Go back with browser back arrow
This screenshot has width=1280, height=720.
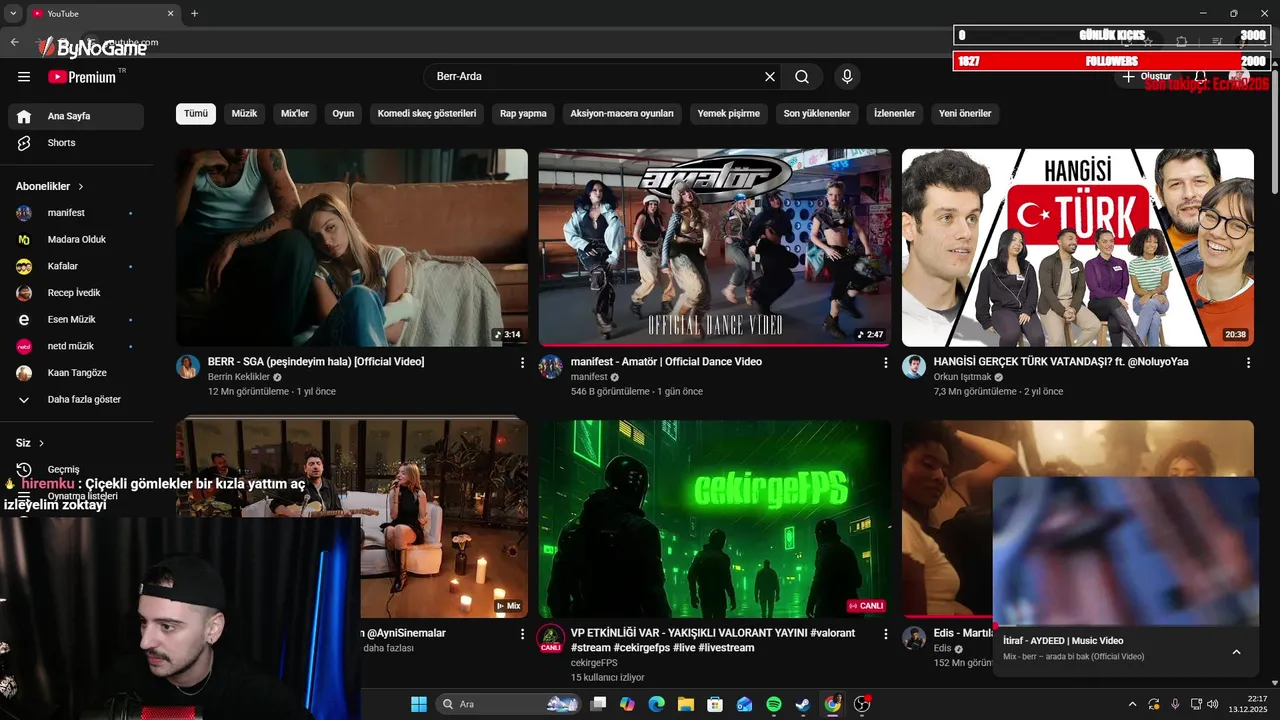tap(14, 42)
